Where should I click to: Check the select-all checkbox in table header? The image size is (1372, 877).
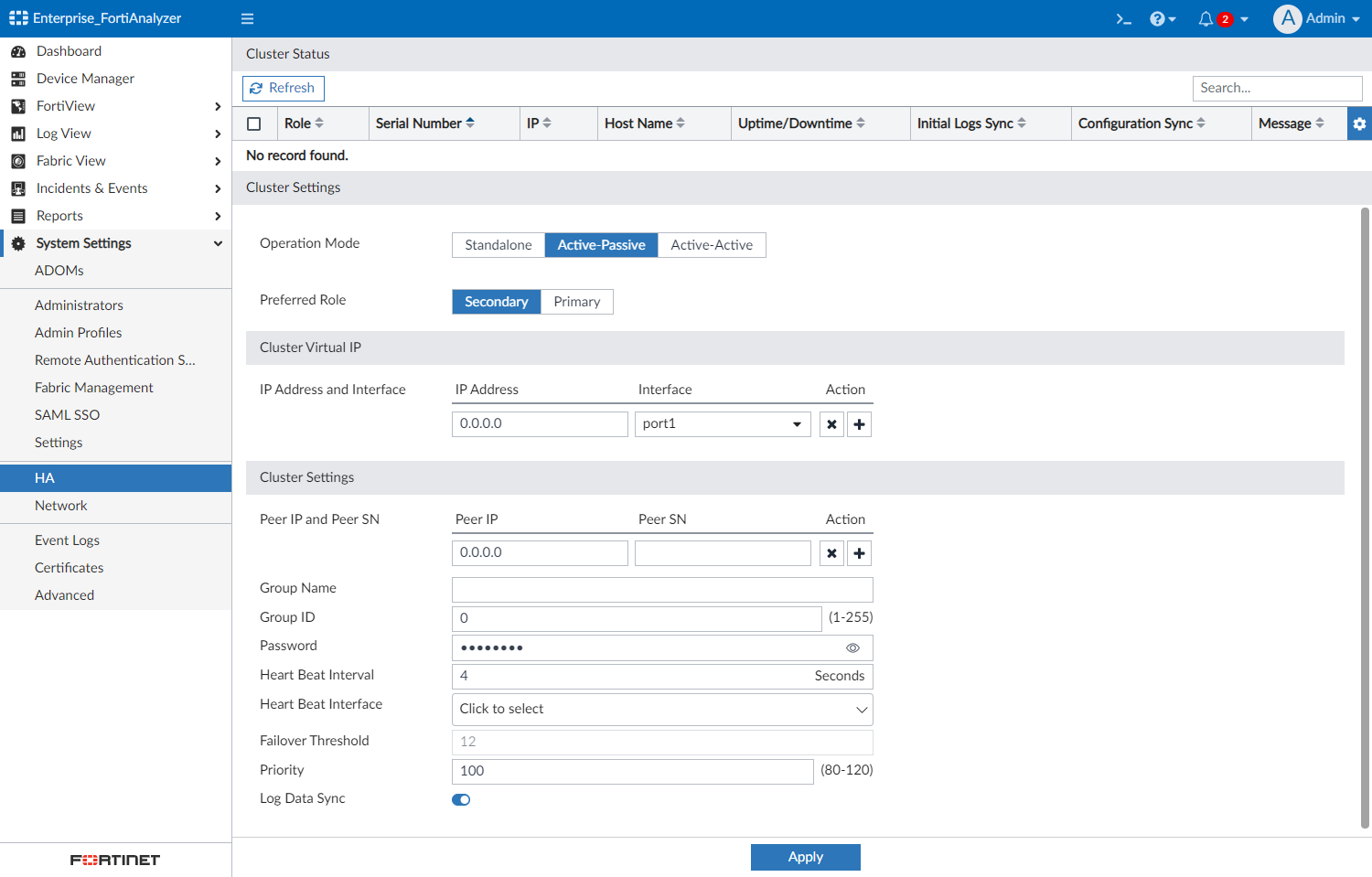tap(254, 123)
